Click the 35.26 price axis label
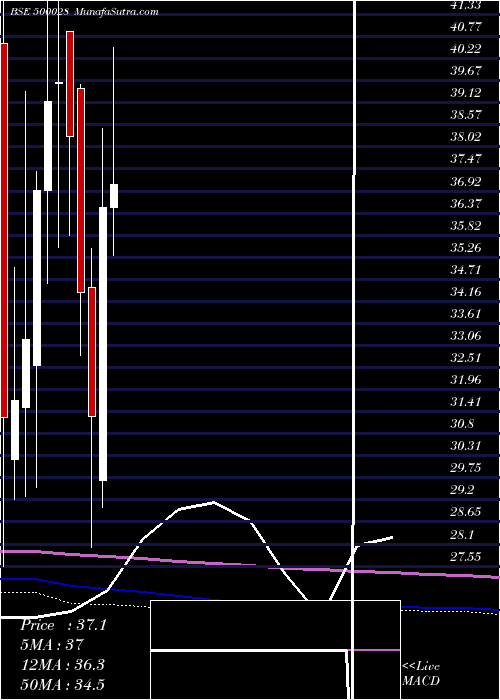Image resolution: width=500 pixels, height=700 pixels. 465,247
